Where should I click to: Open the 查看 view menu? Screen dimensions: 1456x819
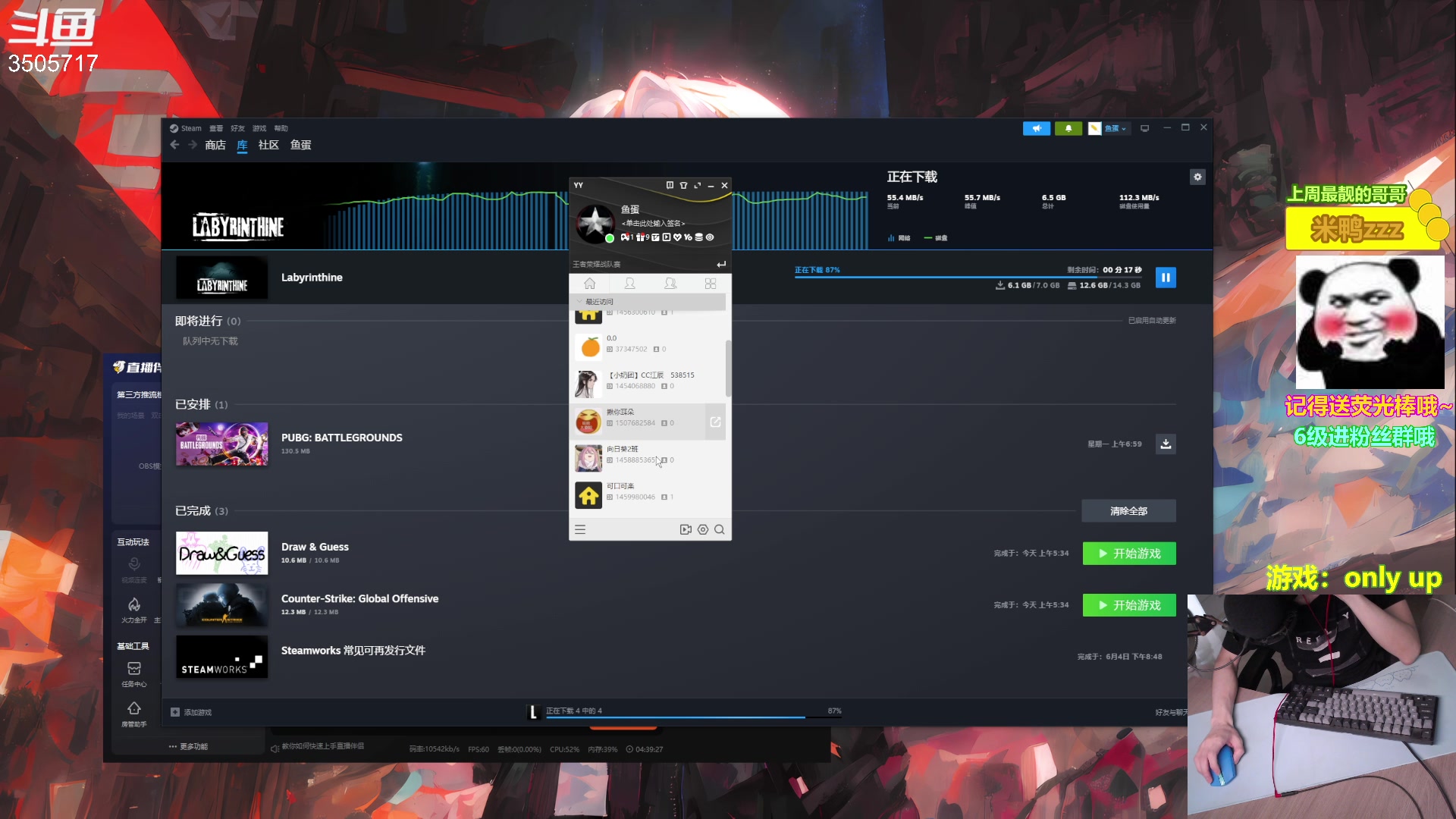[x=216, y=128]
